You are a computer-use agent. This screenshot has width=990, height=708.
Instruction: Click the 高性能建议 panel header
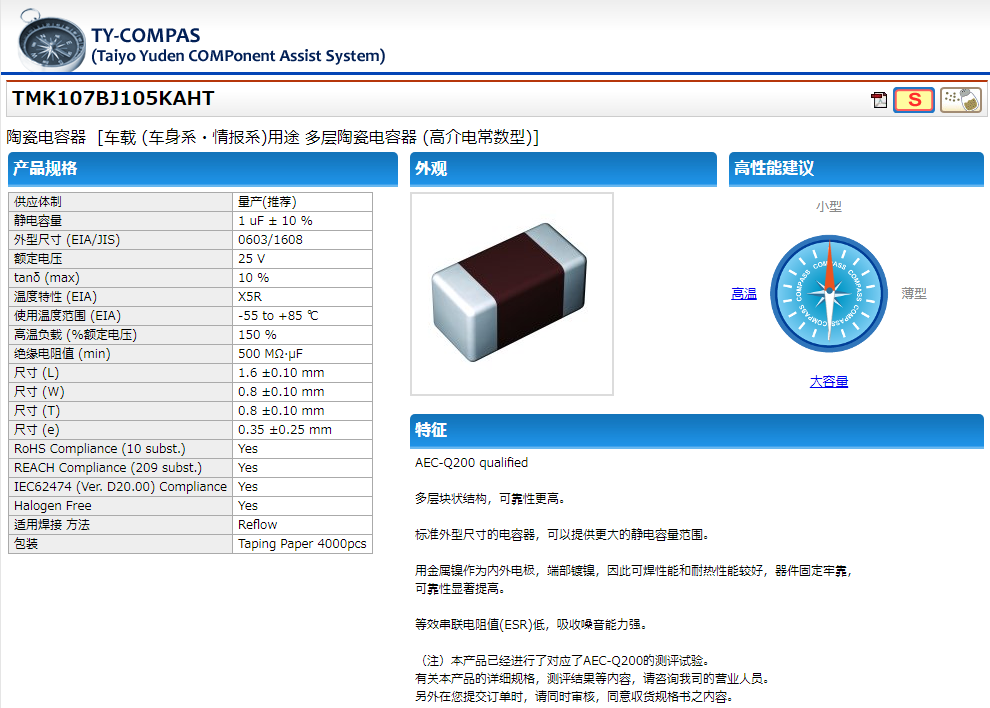pyautogui.click(x=855, y=169)
